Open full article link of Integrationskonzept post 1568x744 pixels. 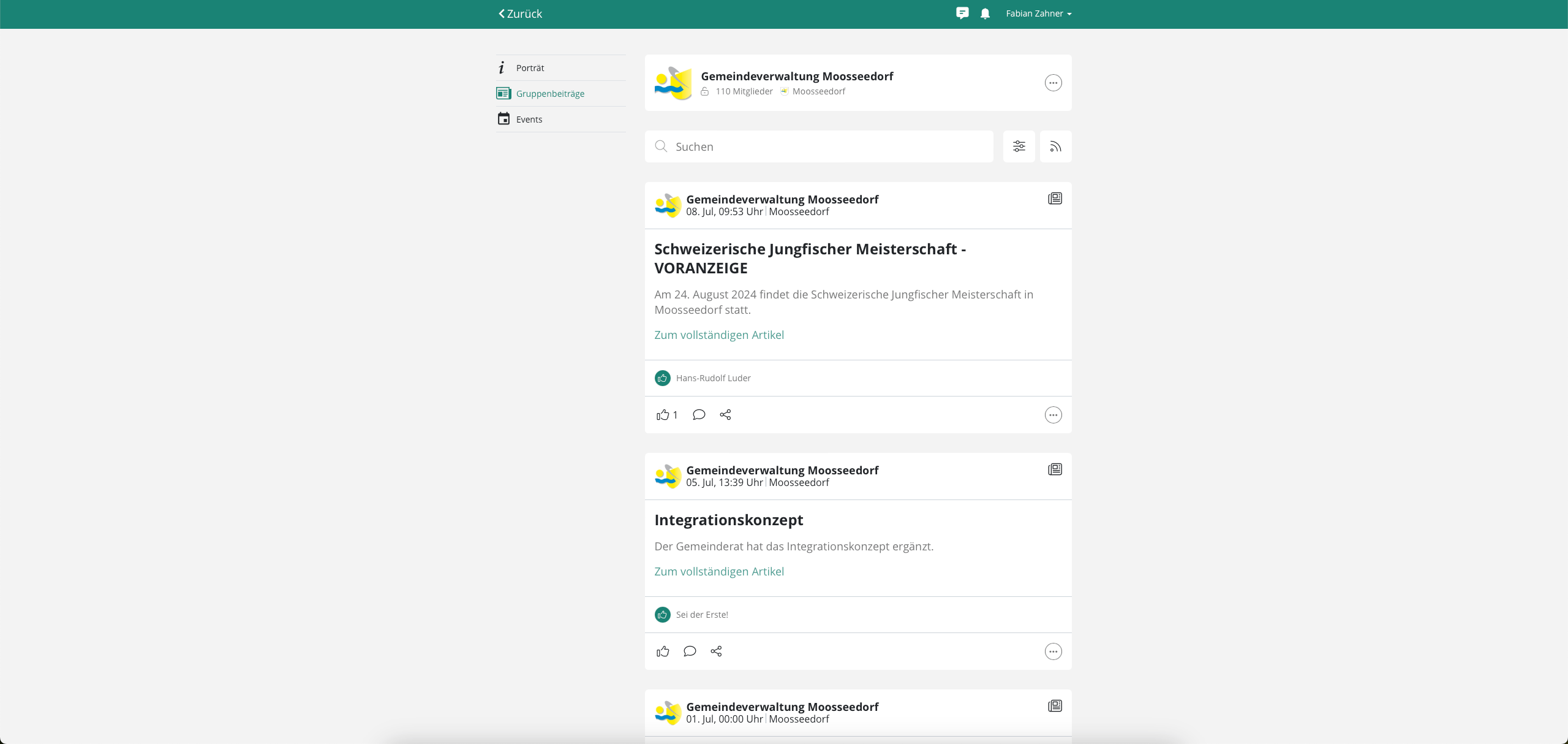click(x=719, y=572)
